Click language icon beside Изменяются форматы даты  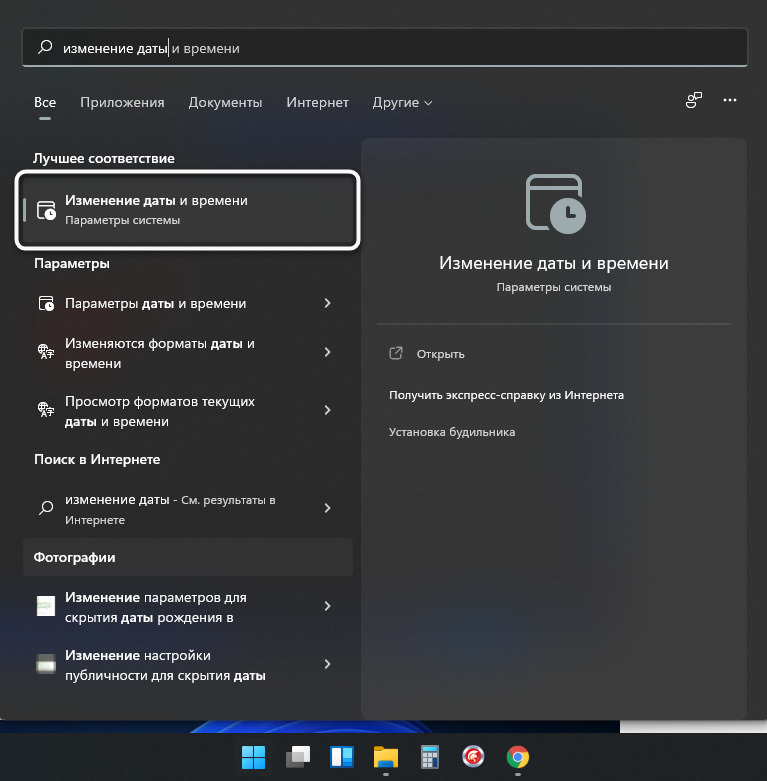click(46, 352)
